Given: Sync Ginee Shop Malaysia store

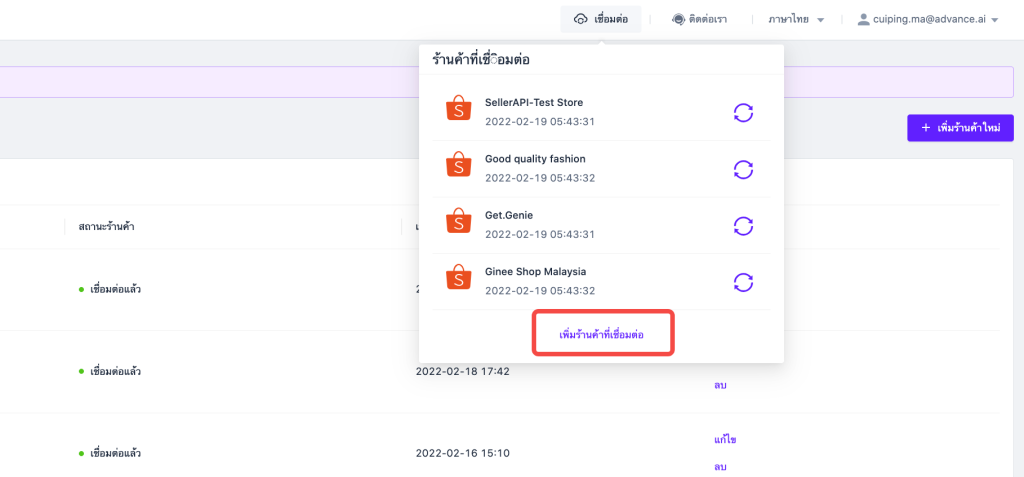Looking at the screenshot, I should 743,282.
